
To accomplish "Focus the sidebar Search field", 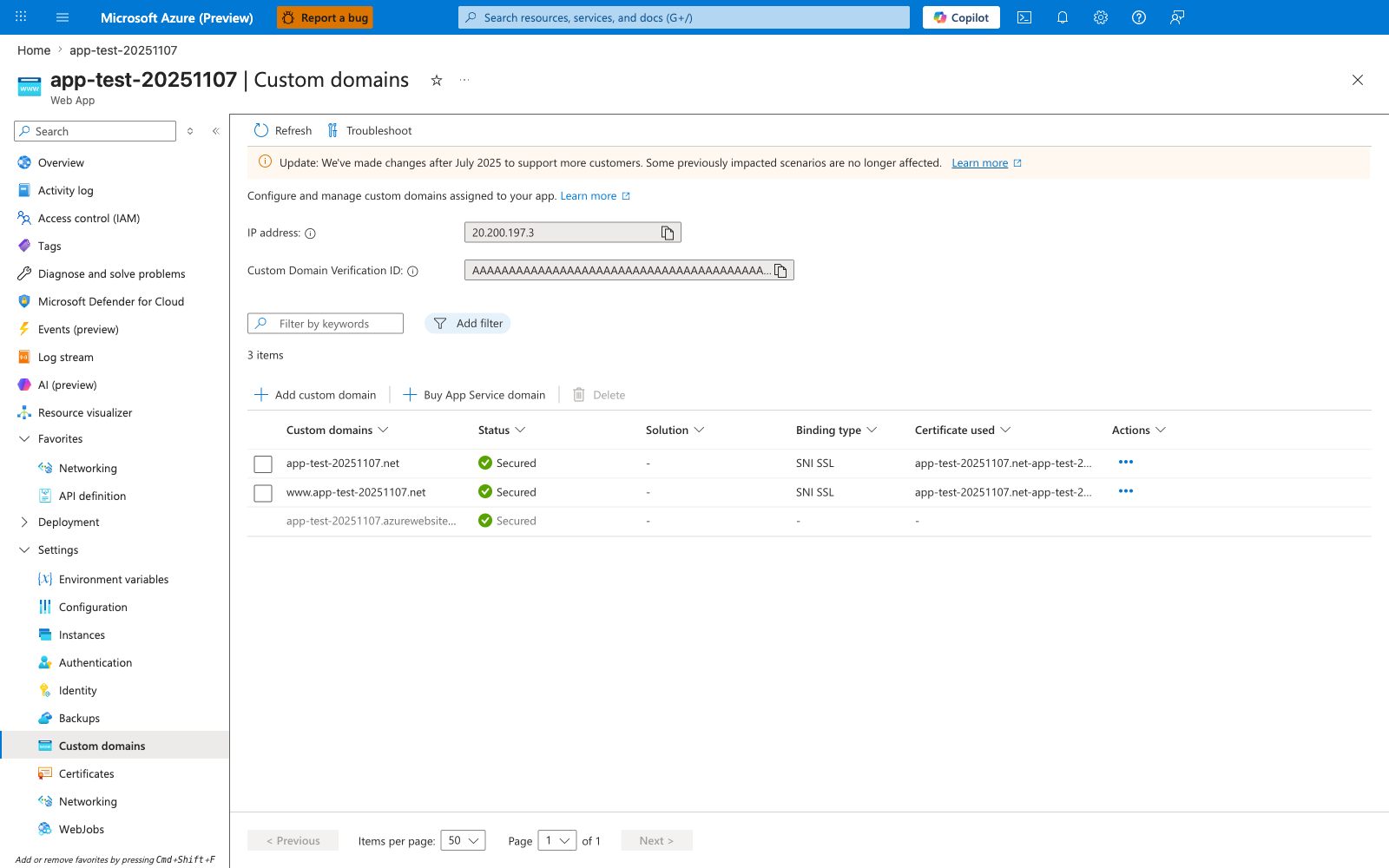I will pos(95,131).
